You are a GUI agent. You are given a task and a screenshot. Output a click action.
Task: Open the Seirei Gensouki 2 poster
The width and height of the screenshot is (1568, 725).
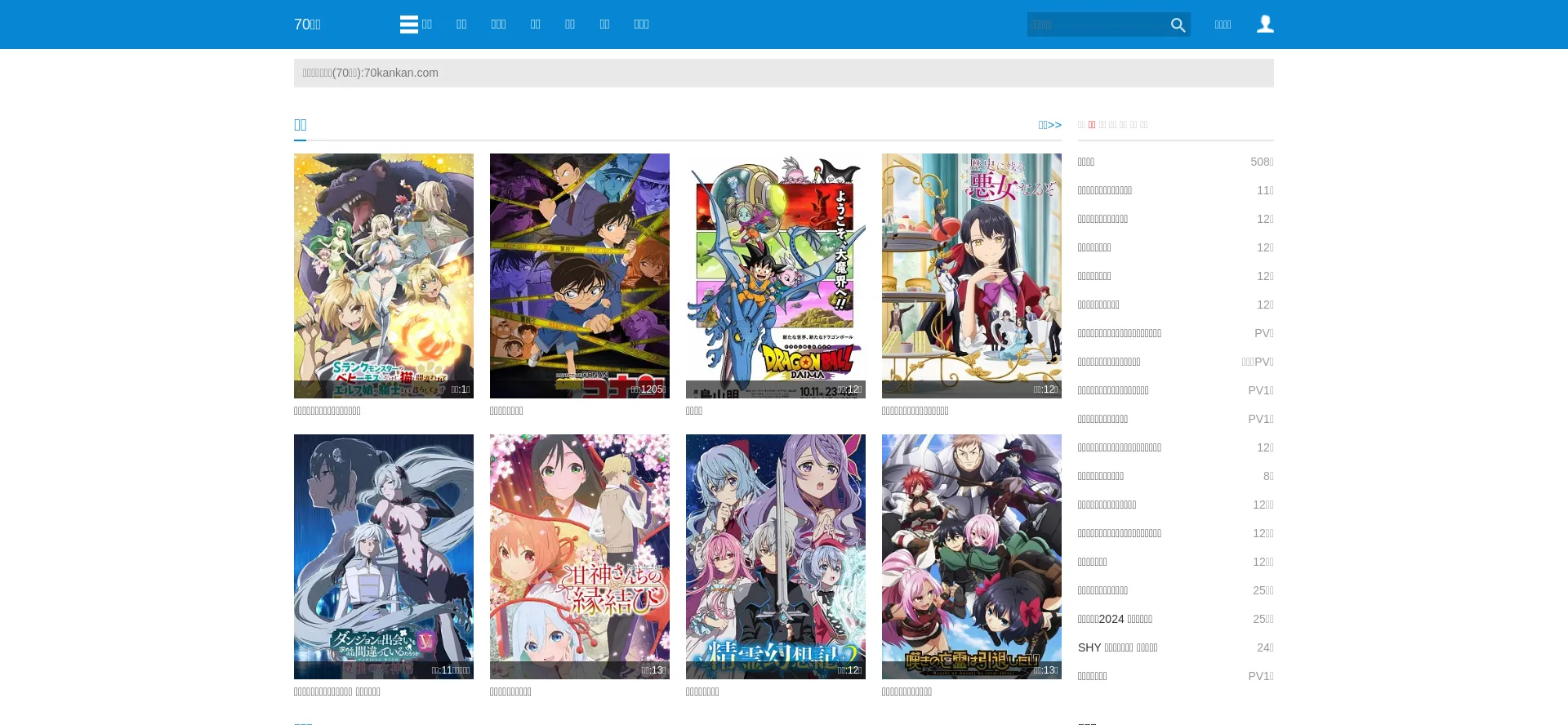tap(776, 557)
